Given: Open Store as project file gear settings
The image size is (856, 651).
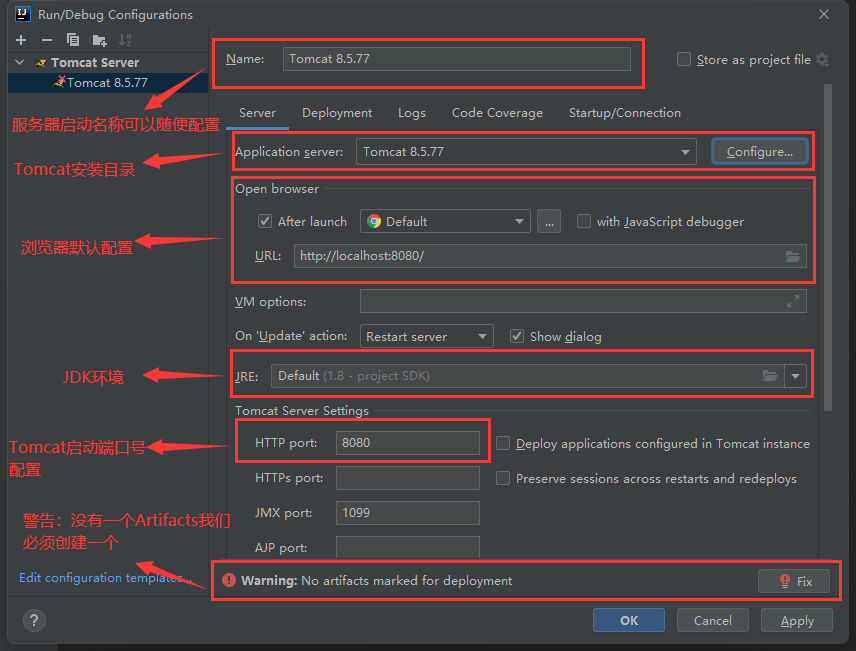Looking at the screenshot, I should pyautogui.click(x=822, y=60).
